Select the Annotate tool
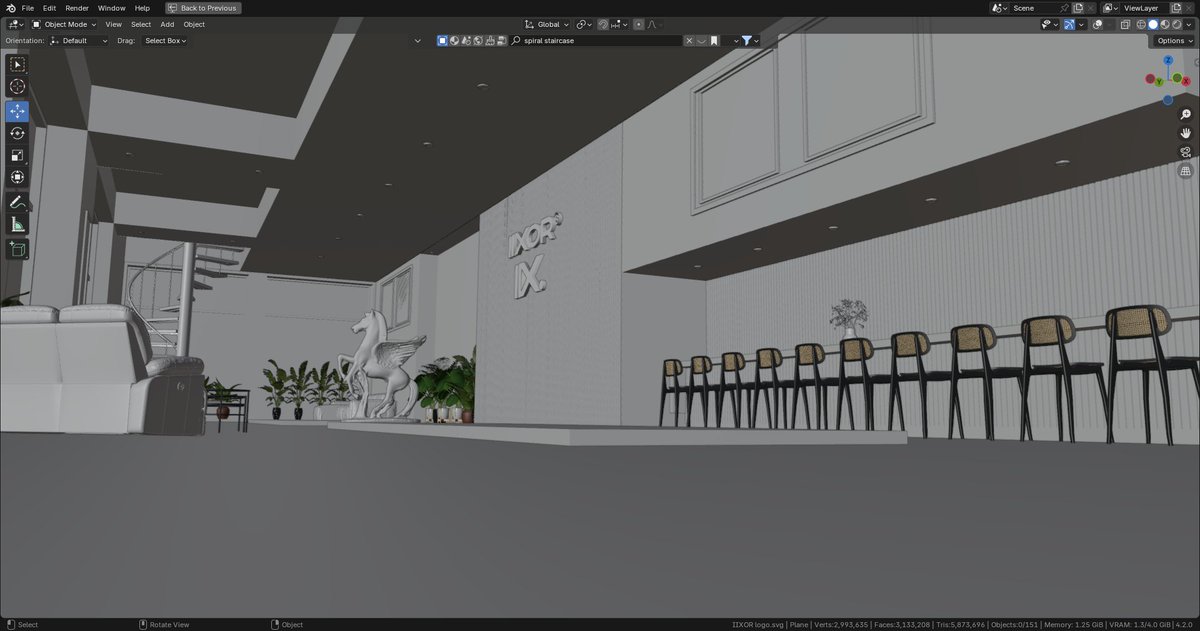The image size is (1200, 631). click(x=17, y=201)
